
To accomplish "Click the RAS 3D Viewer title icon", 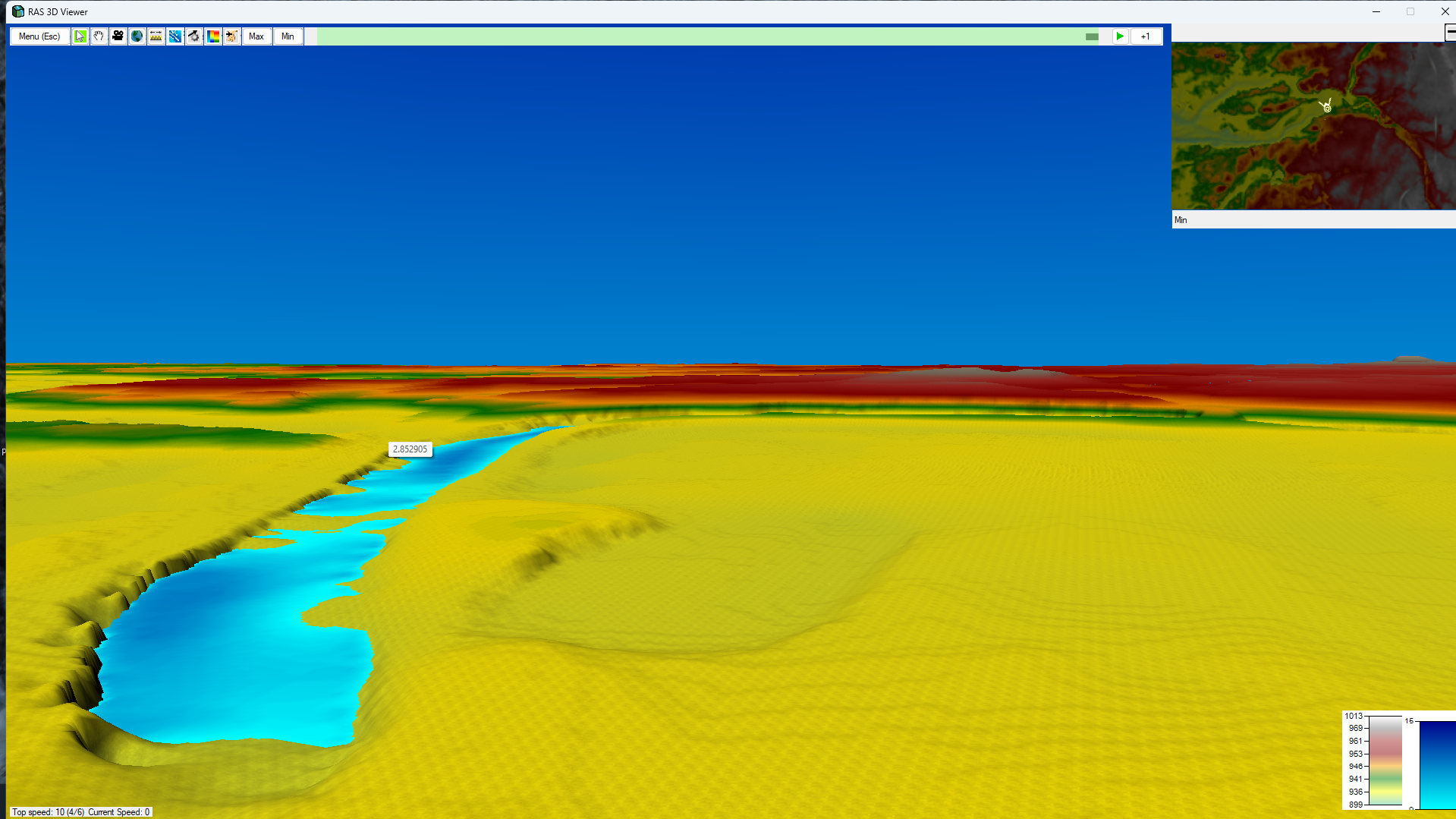I will pos(17,11).
